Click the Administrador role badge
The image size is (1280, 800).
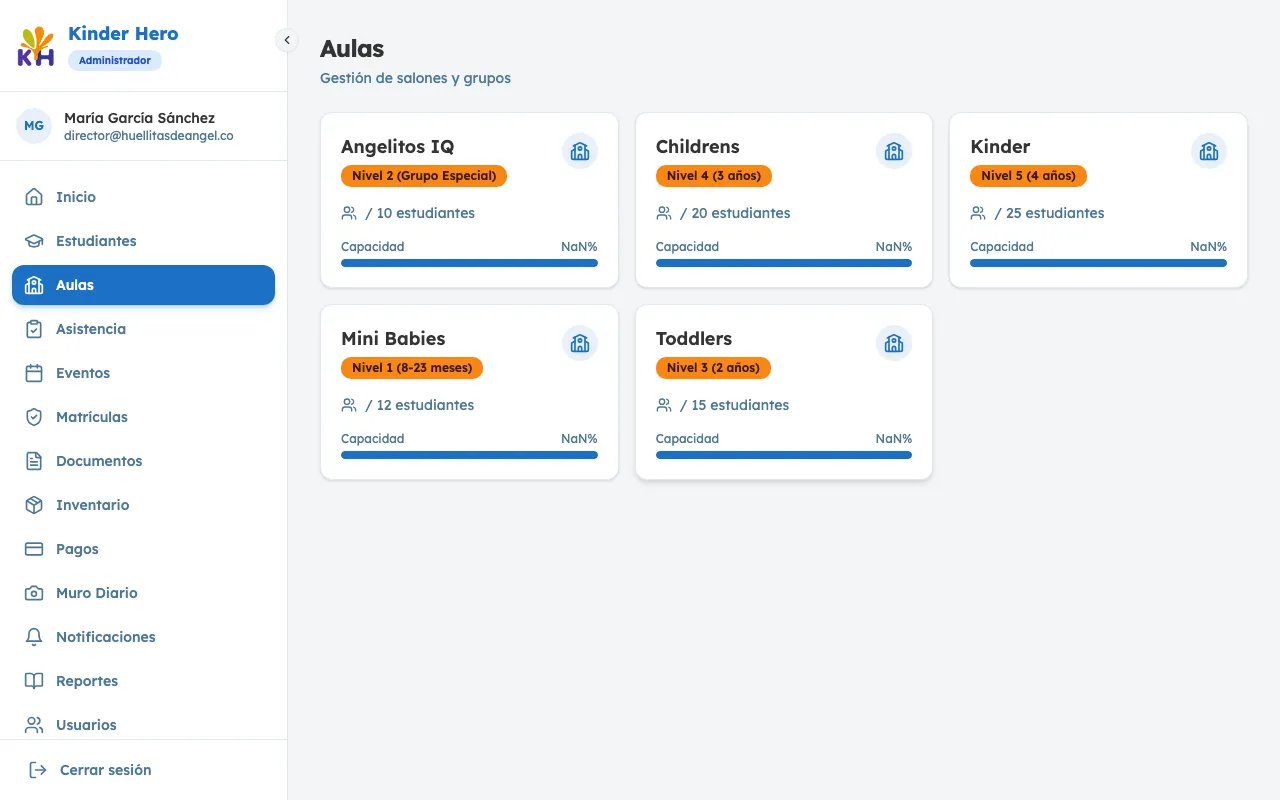115,61
